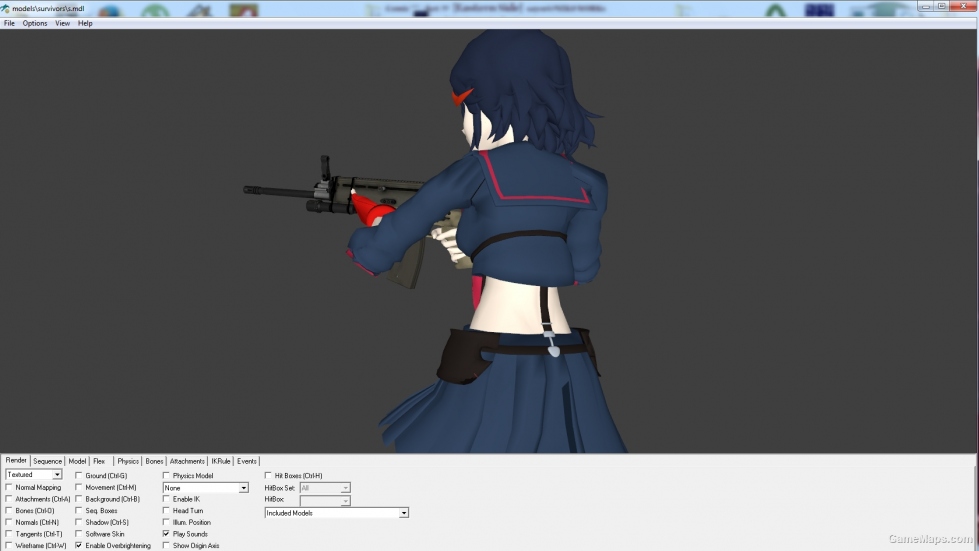Toggle Wireframe (Ctrl-W) checkbox
979x551 pixels.
tap(9, 545)
